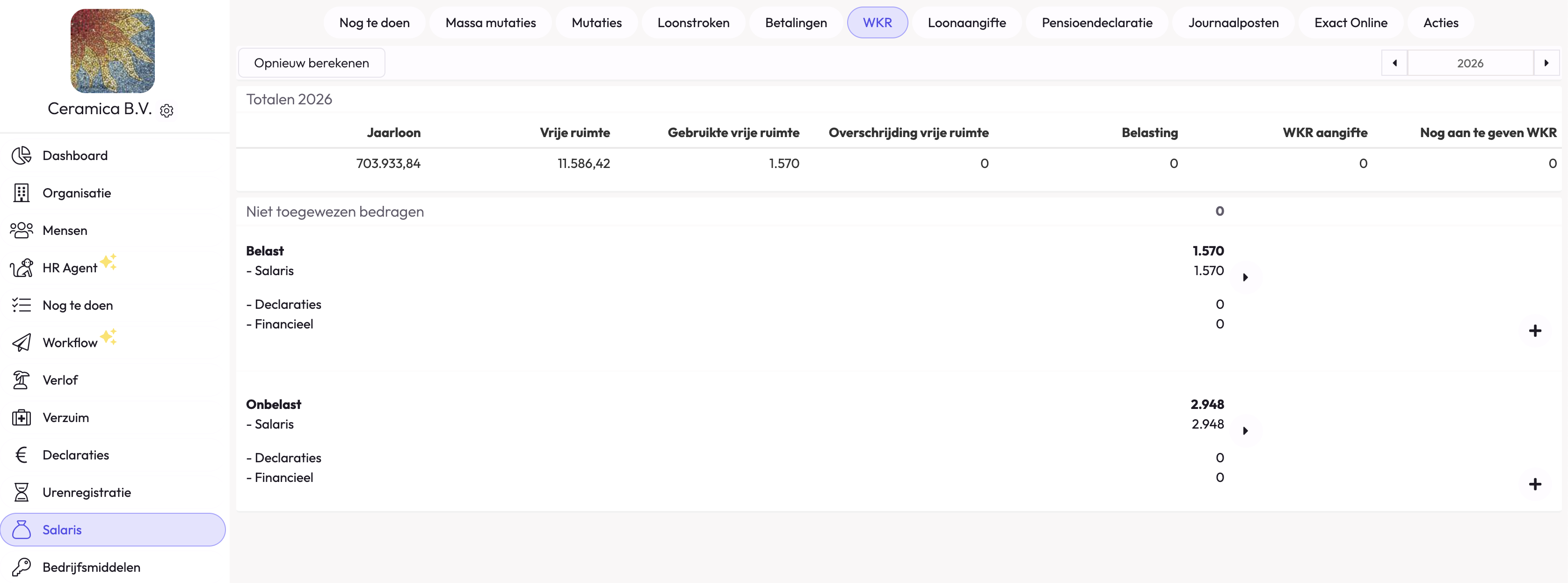Click the Workflow paper plane icon

click(22, 343)
